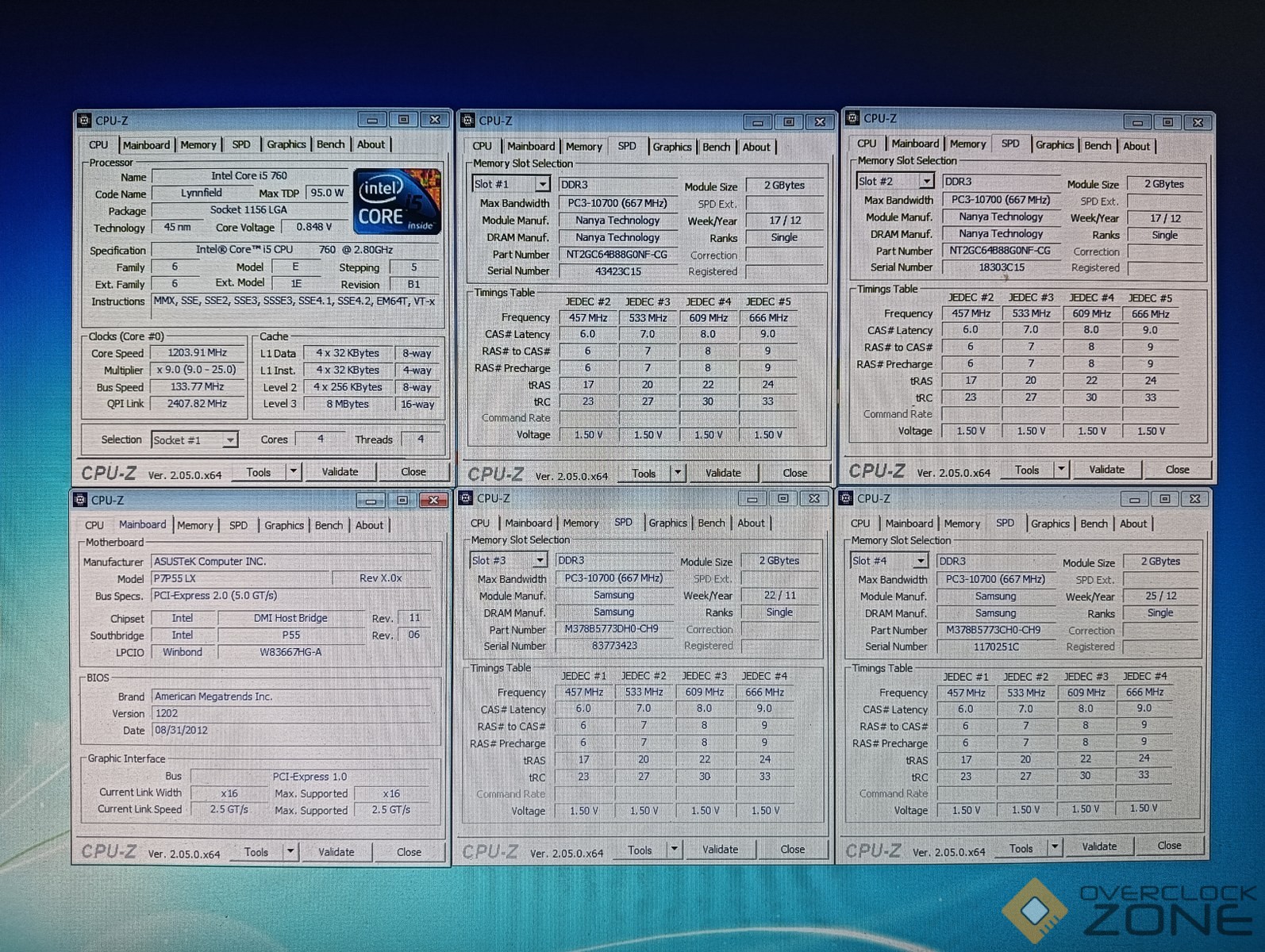
Task: Minimize the Slot #1 SPD window
Action: [757, 122]
